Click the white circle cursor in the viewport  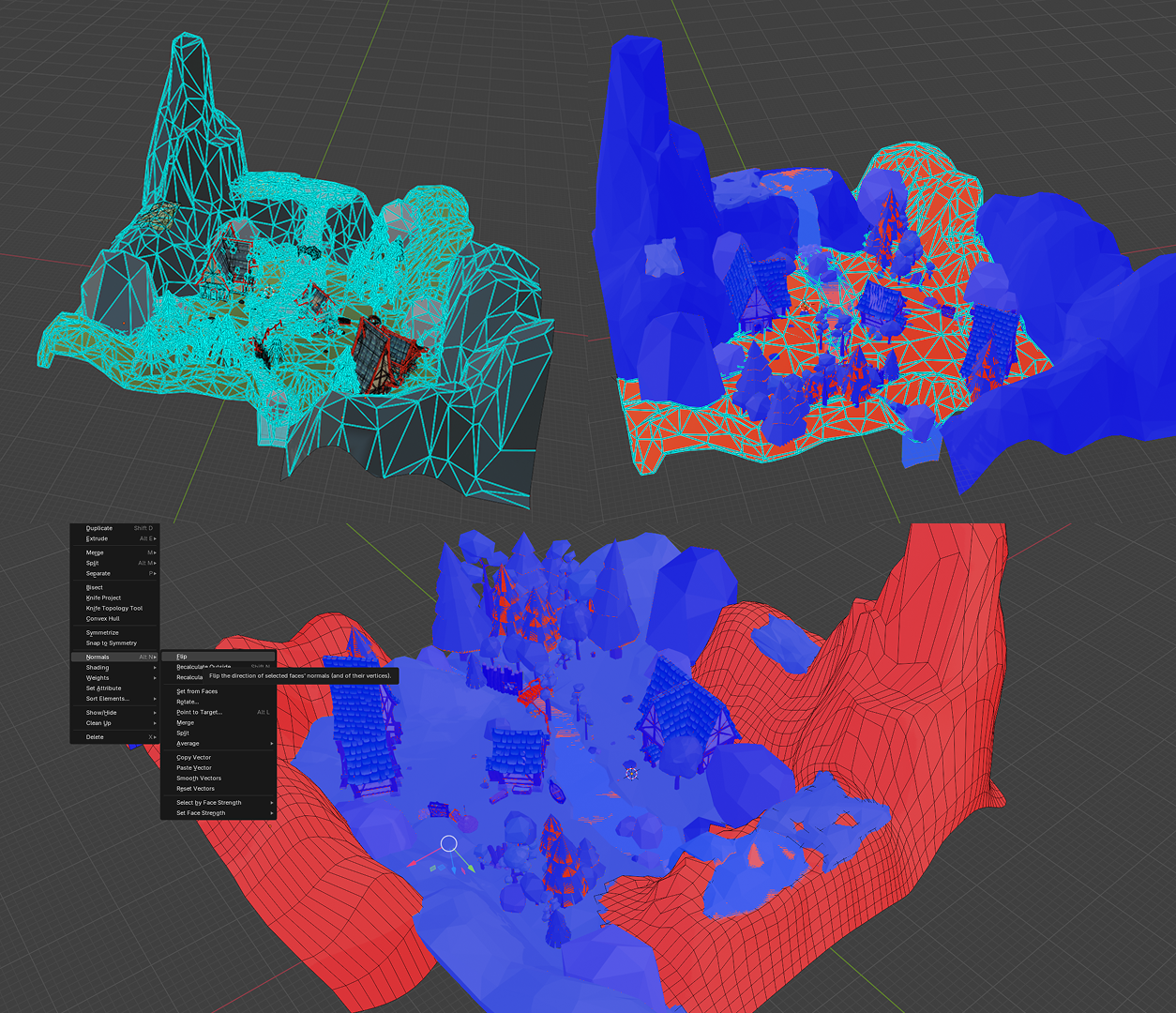tap(449, 844)
